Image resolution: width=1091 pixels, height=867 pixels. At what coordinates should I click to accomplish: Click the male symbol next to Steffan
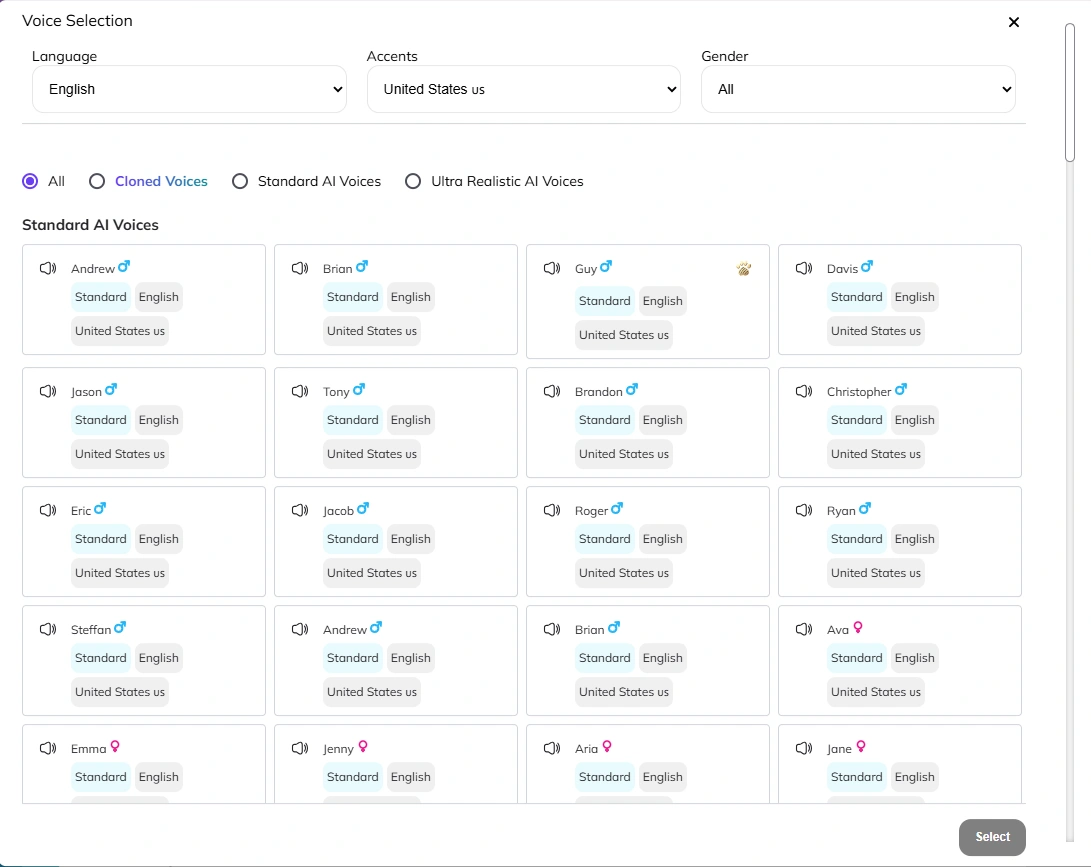click(x=120, y=628)
